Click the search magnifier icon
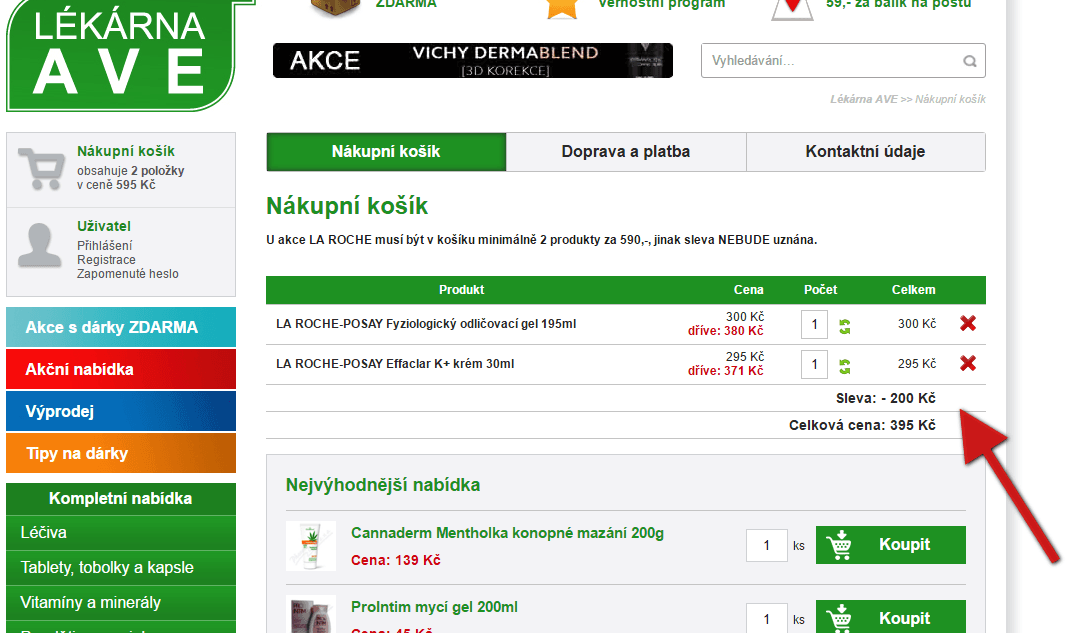This screenshot has height=633, width=1076. click(970, 61)
